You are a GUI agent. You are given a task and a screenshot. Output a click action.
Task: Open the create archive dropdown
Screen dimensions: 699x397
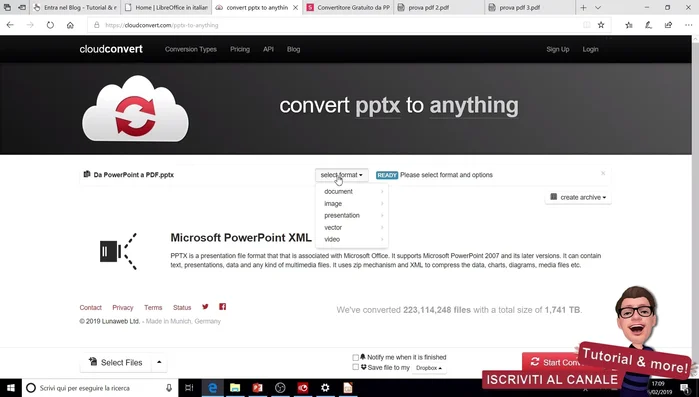click(x=578, y=197)
